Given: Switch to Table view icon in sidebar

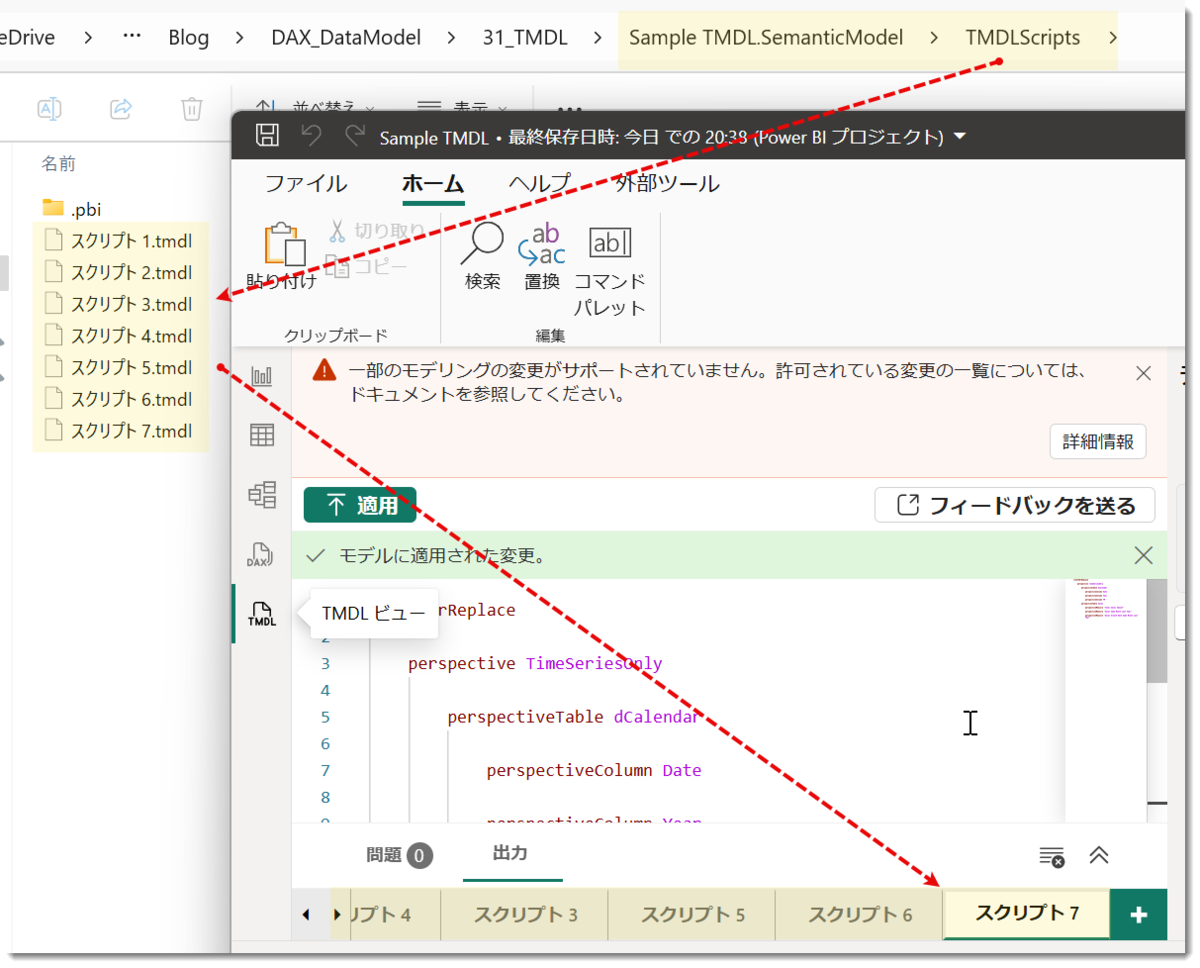Looking at the screenshot, I should point(262,435).
